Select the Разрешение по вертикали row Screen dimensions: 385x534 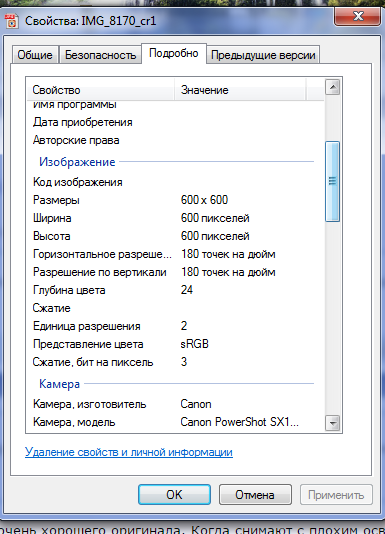[x=175, y=272]
